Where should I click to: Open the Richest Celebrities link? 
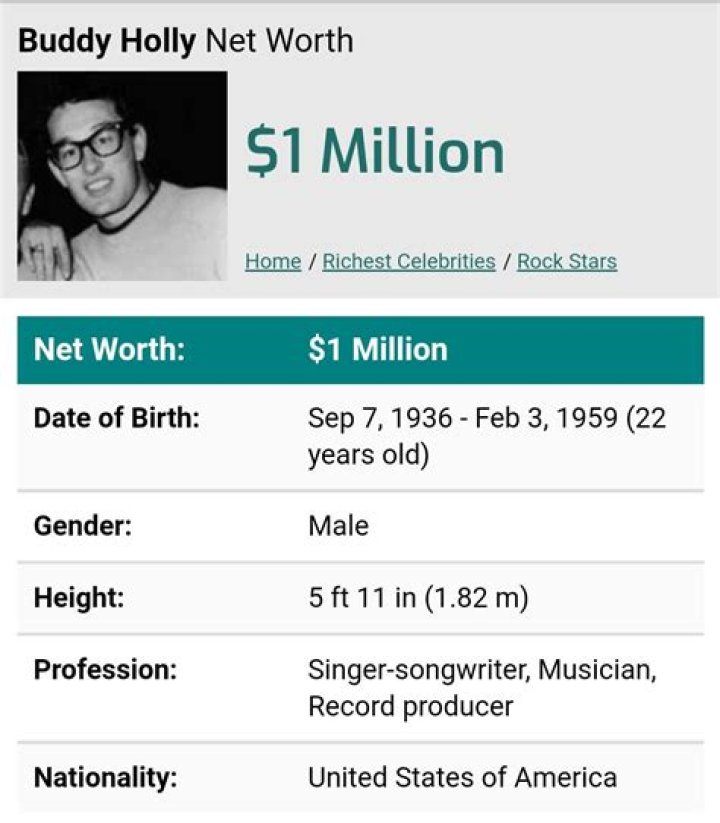point(409,261)
